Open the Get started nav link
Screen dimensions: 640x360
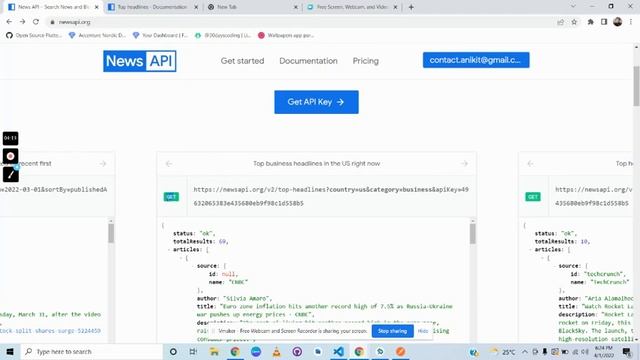click(x=242, y=61)
